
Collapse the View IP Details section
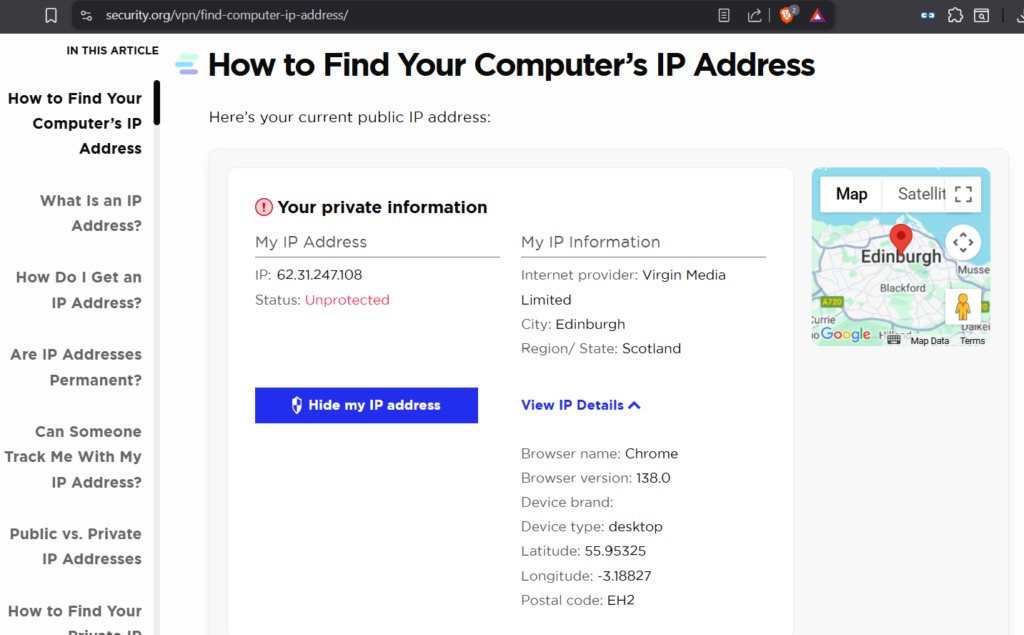tap(581, 405)
